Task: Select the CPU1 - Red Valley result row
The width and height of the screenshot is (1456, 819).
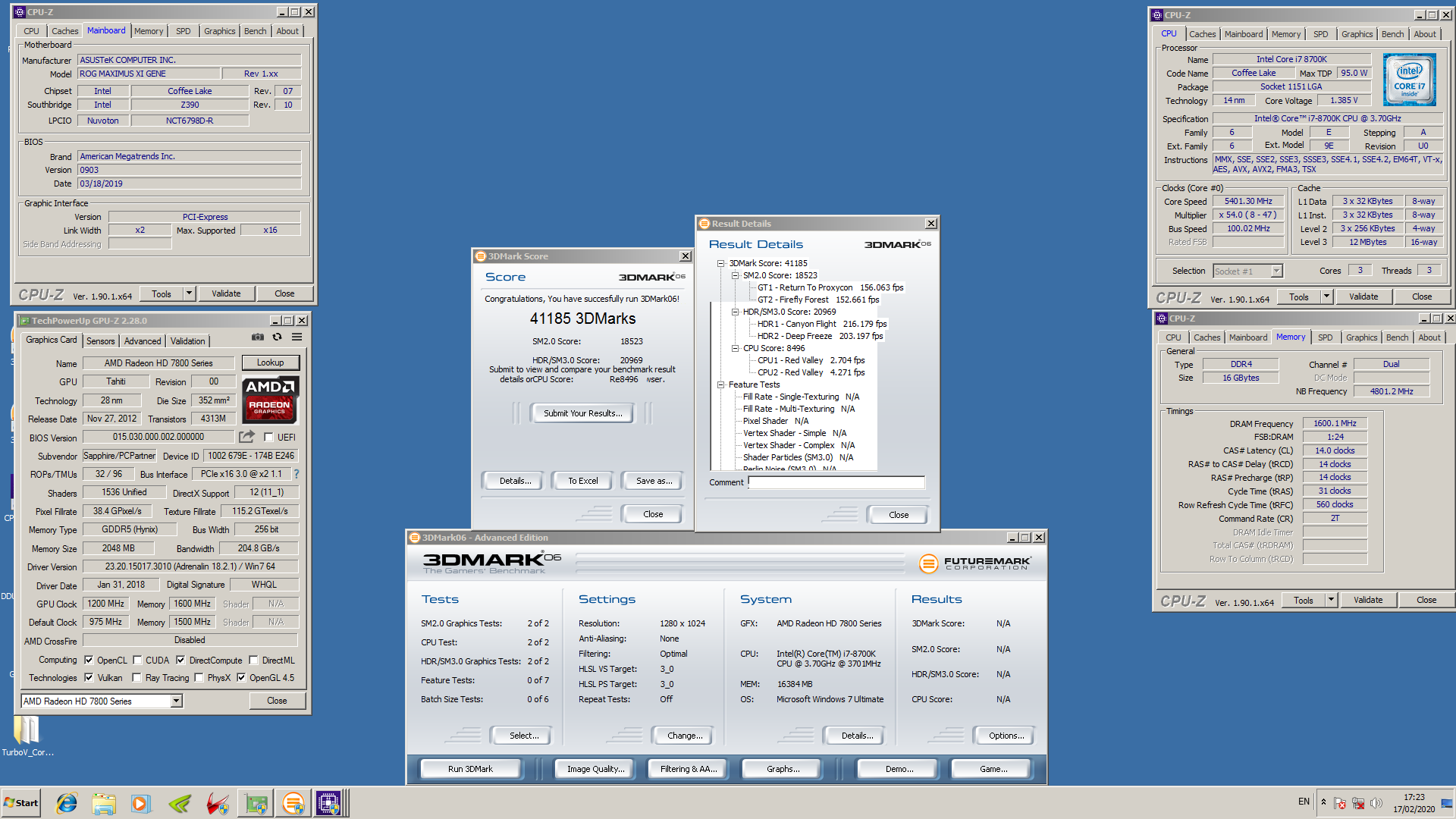Action: [811, 360]
